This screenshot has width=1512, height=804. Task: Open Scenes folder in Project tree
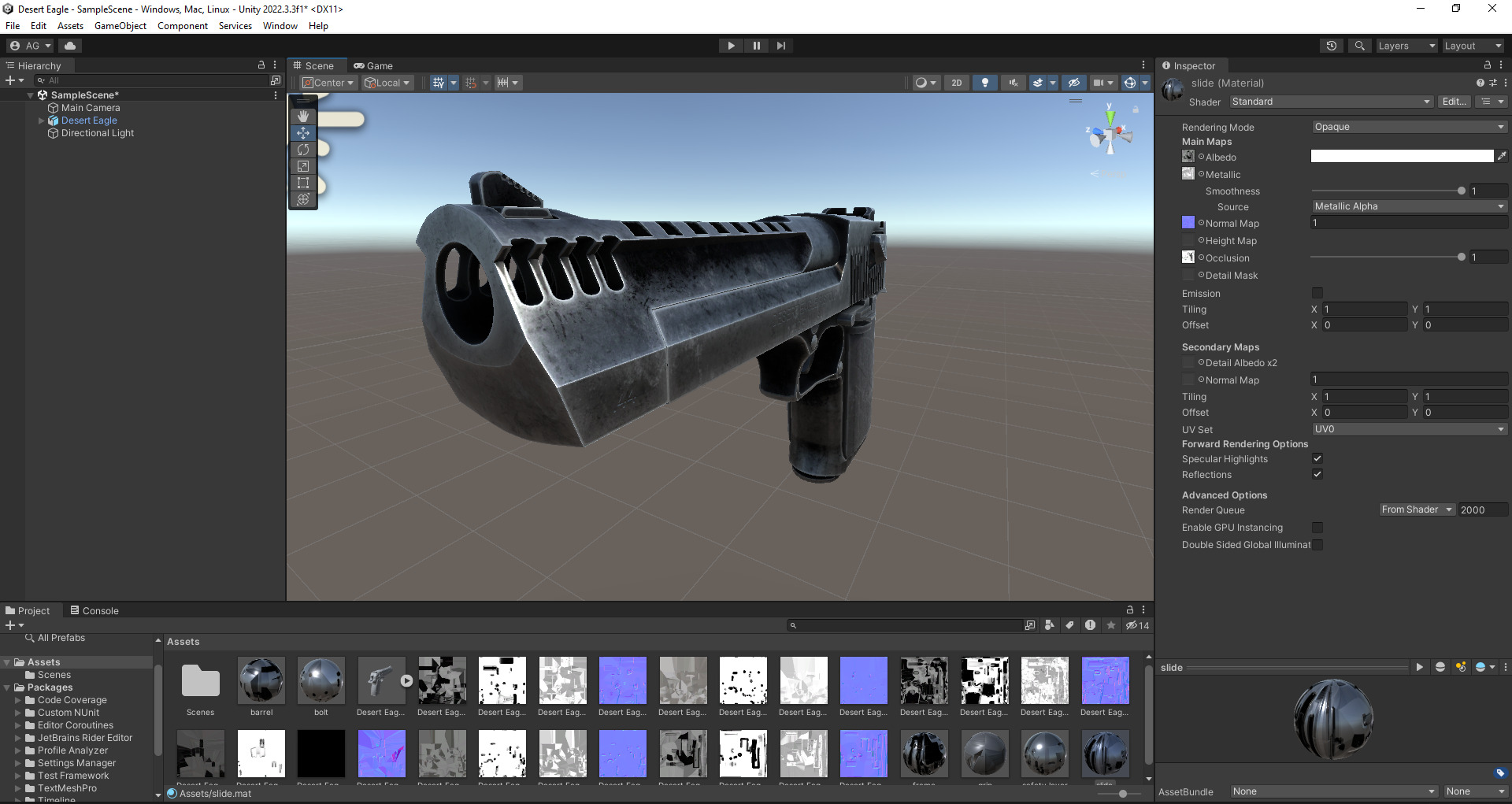point(54,675)
